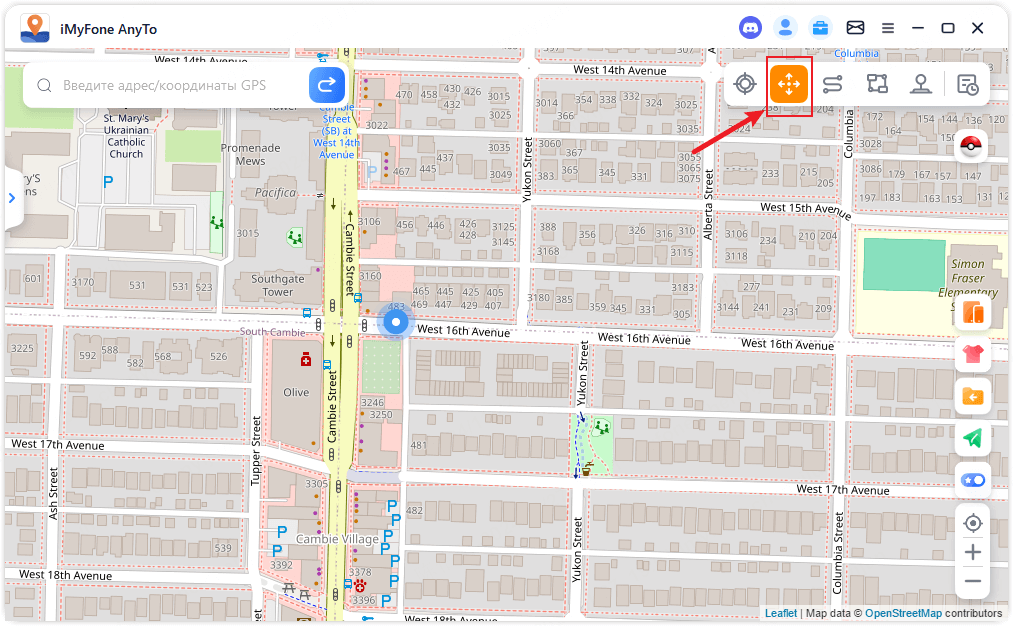Image resolution: width=1013 pixels, height=626 pixels.
Task: Click the blue current location marker
Action: pos(395,322)
